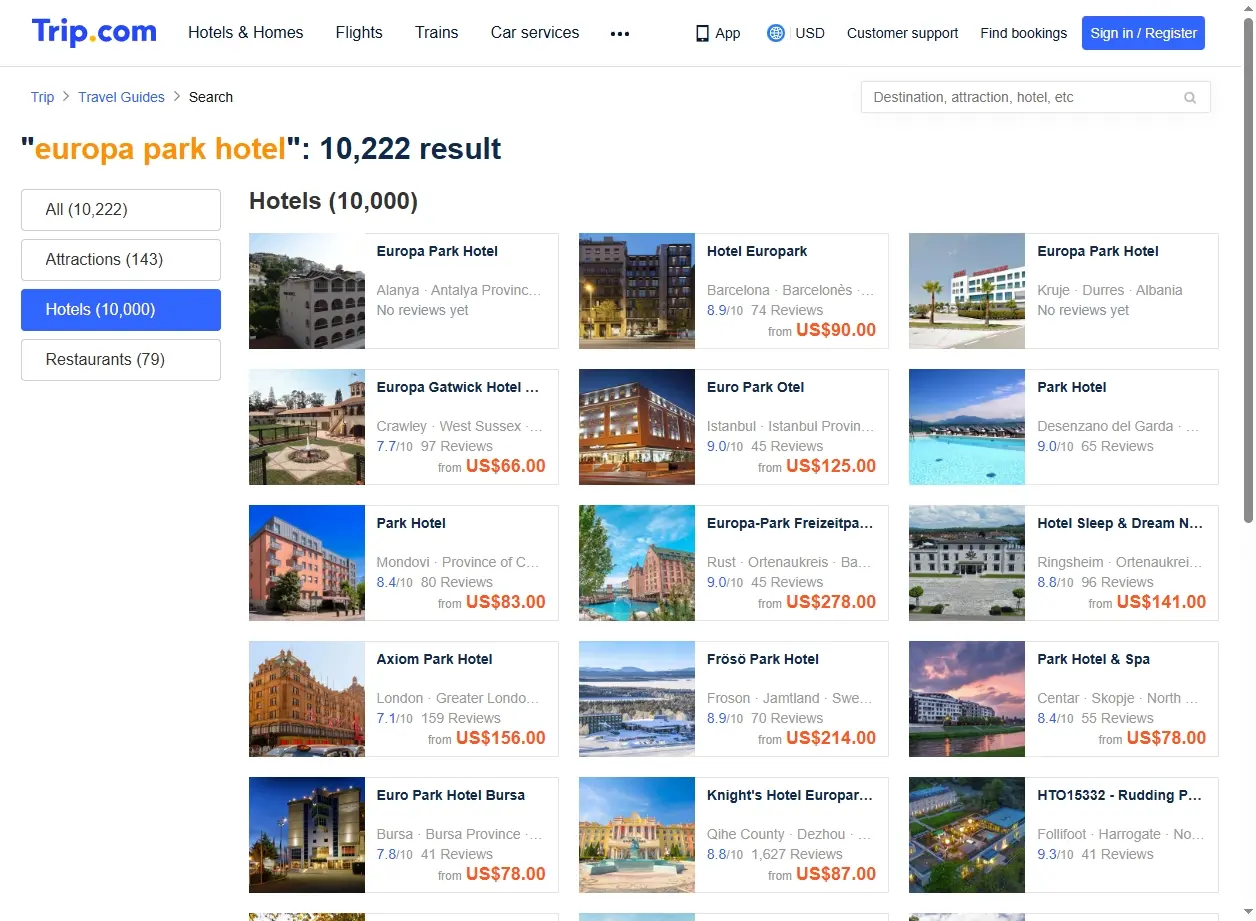
Task: Click Euro Park Otel title
Action: (x=755, y=387)
